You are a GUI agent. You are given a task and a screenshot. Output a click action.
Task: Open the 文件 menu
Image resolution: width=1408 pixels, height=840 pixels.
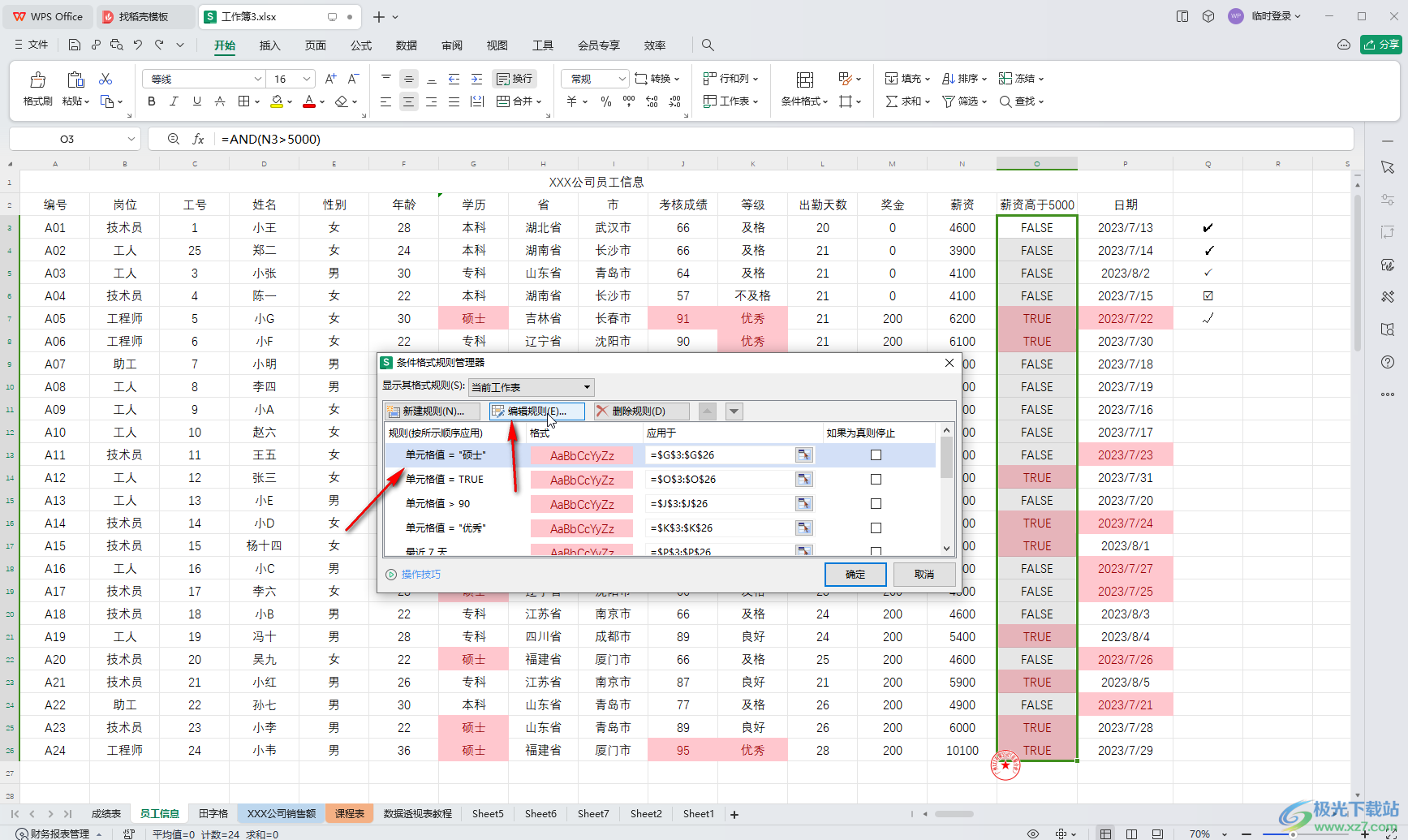(32, 45)
